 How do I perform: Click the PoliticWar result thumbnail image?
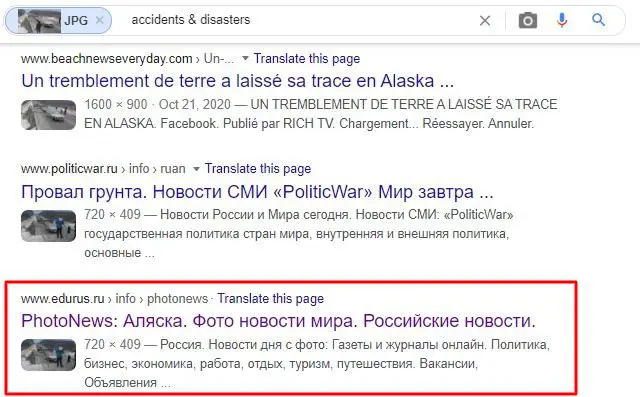click(49, 226)
